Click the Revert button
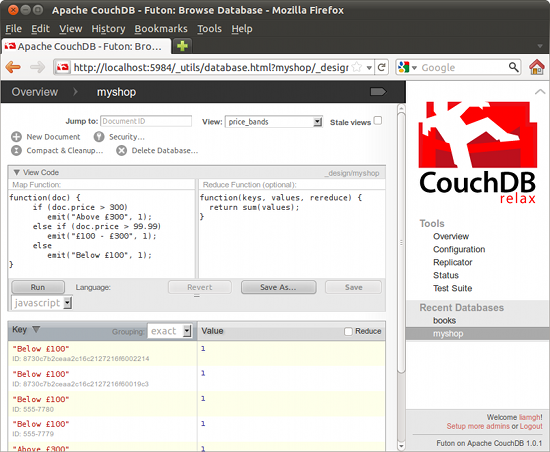The height and width of the screenshot is (452, 550). point(200,287)
